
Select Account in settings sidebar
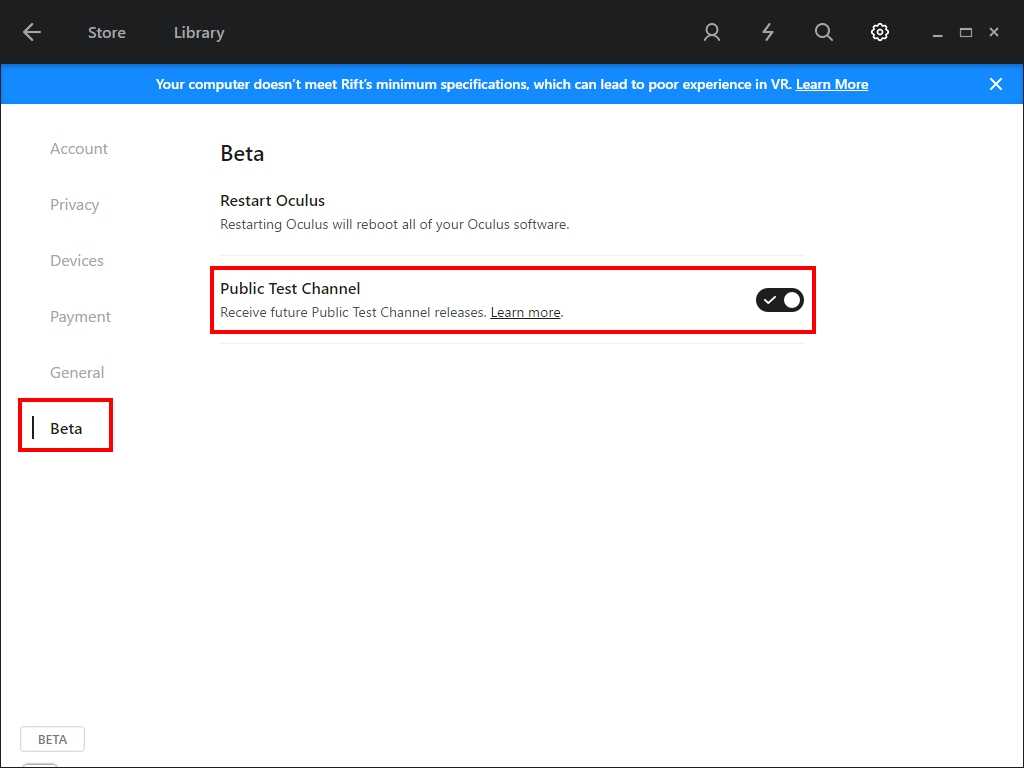(79, 149)
